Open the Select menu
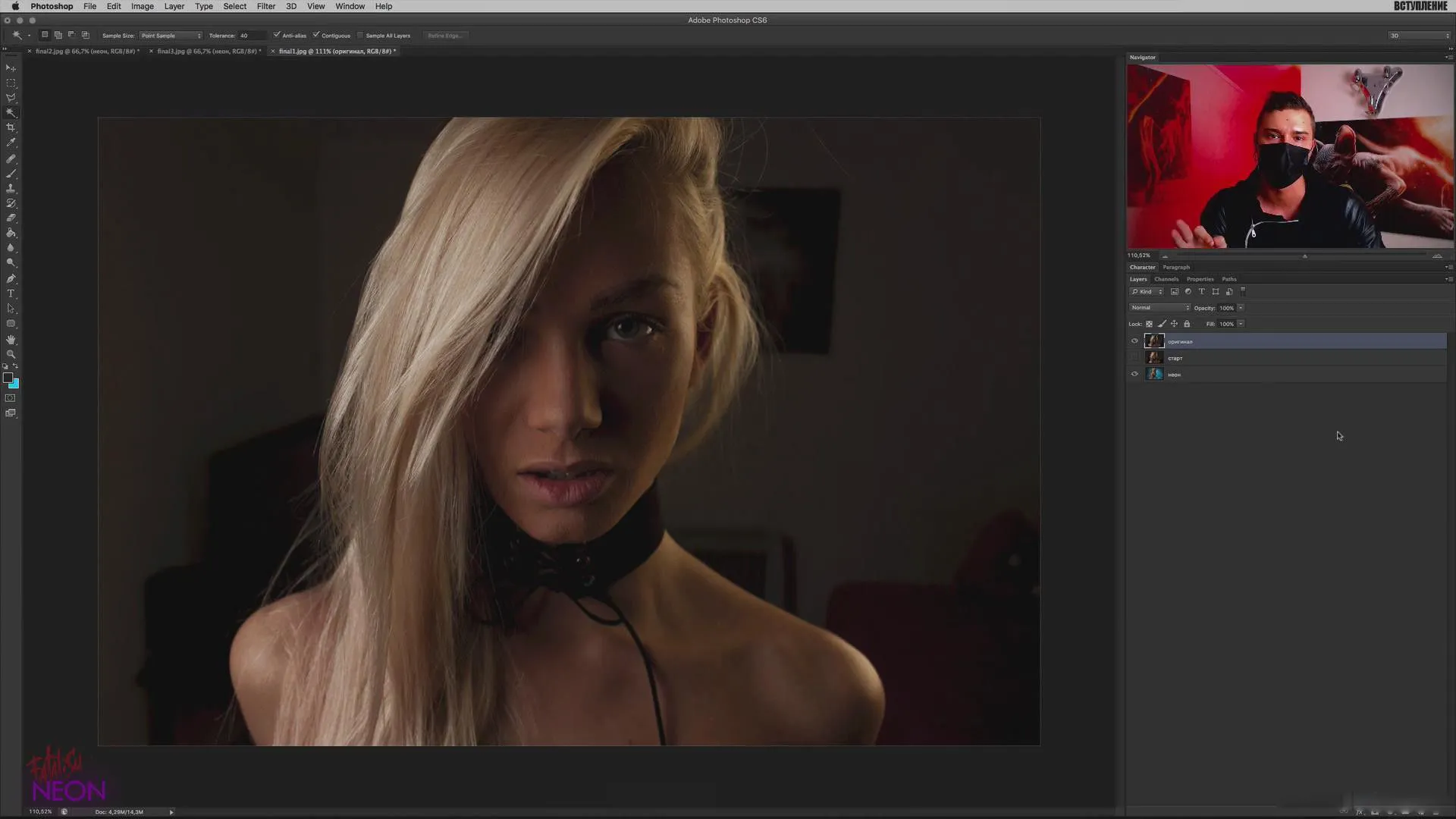Screen dimensions: 1456x819 (x=234, y=6)
